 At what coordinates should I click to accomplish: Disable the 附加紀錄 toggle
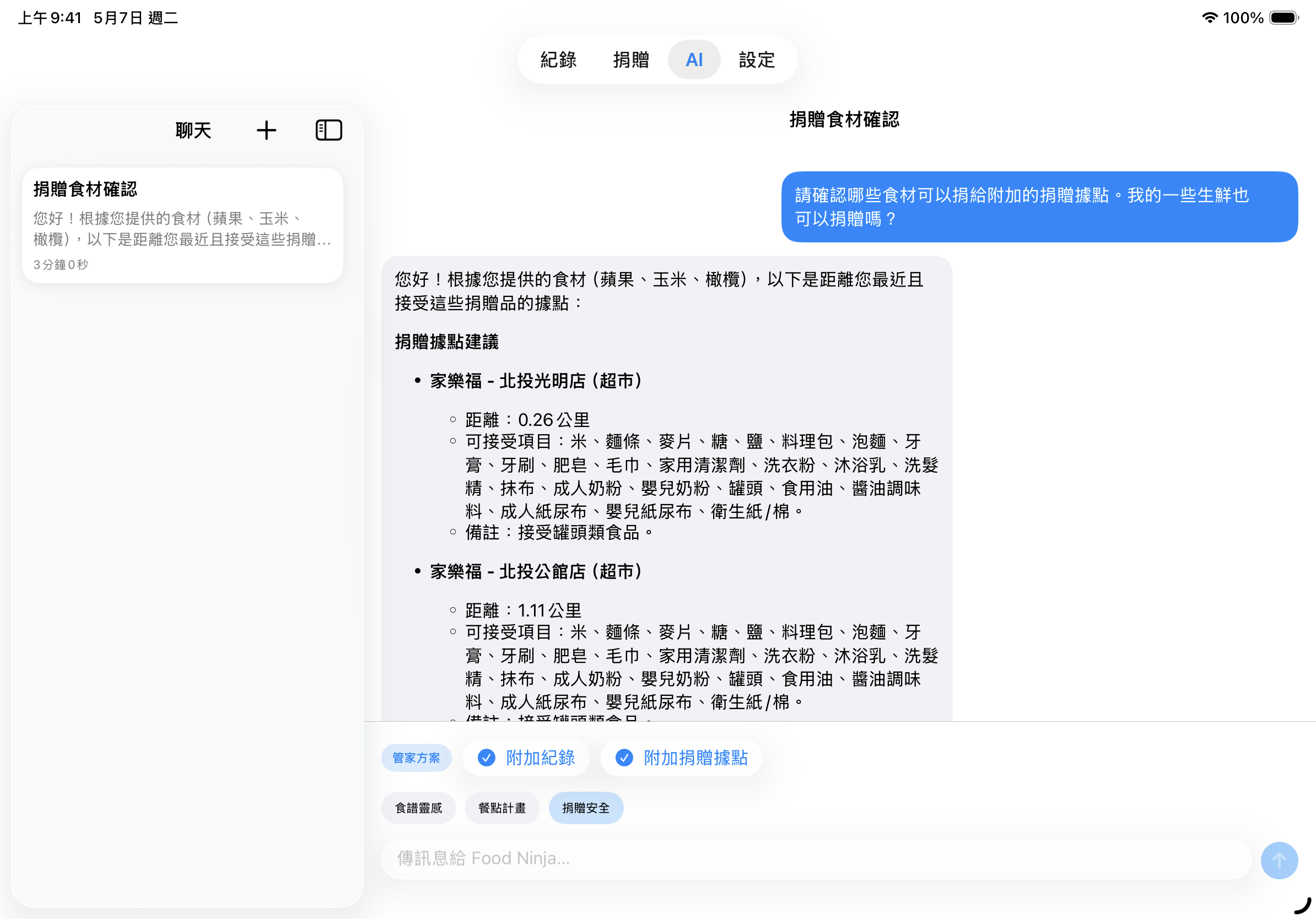coord(526,758)
